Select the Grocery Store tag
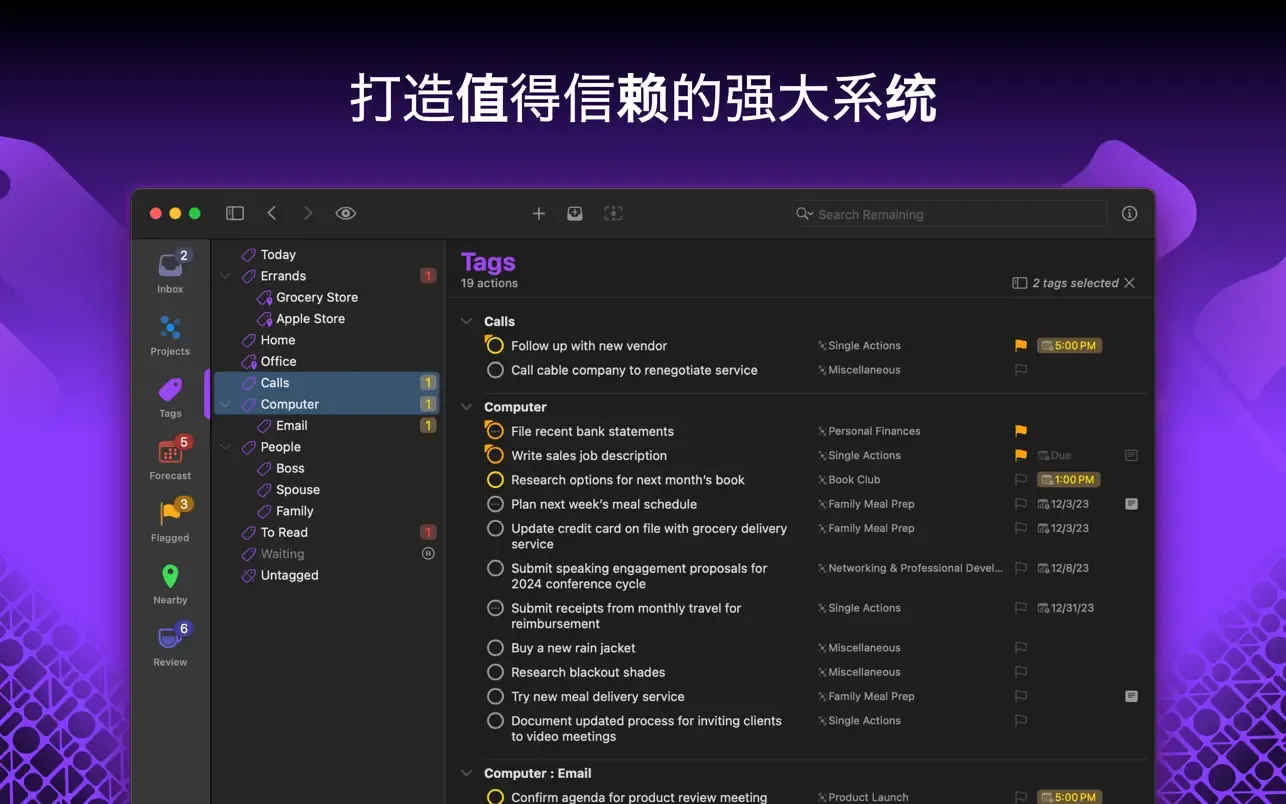Screen dimensions: 1286x804 pyautogui.click(x=317, y=297)
